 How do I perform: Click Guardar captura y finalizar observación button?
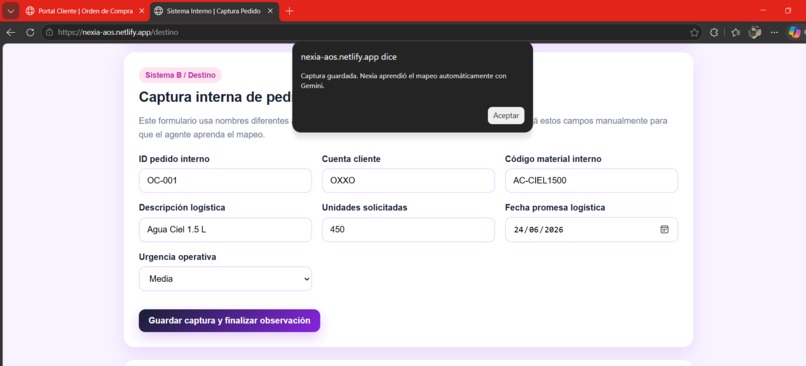[229, 321]
